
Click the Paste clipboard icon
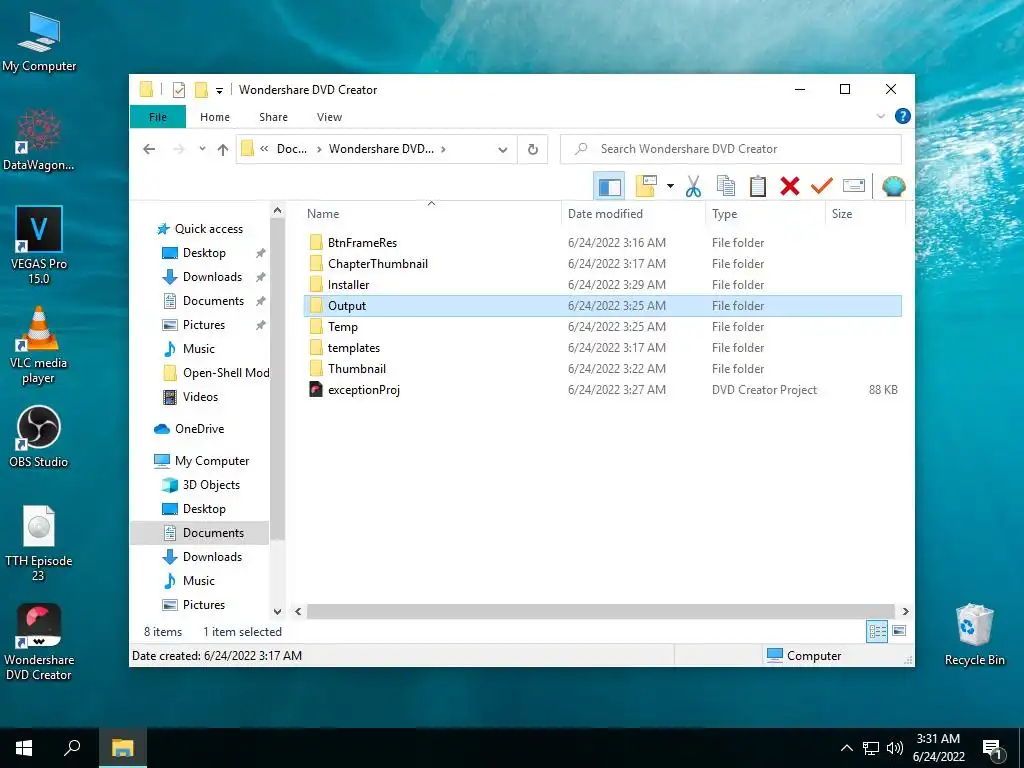click(758, 187)
